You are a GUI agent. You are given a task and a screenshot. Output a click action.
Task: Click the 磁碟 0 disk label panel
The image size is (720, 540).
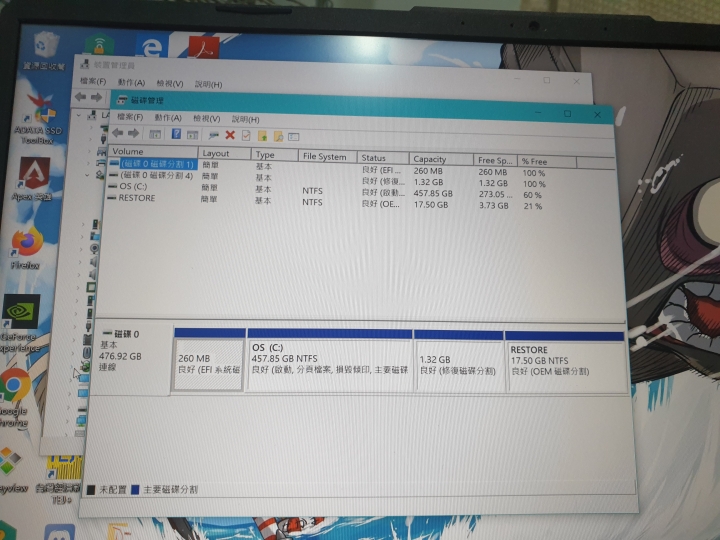(x=131, y=358)
